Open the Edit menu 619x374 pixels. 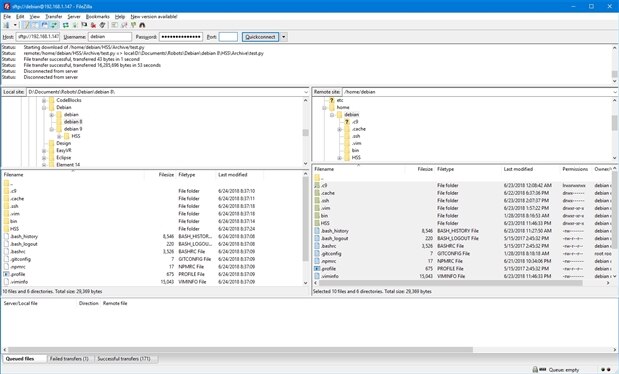(x=20, y=17)
